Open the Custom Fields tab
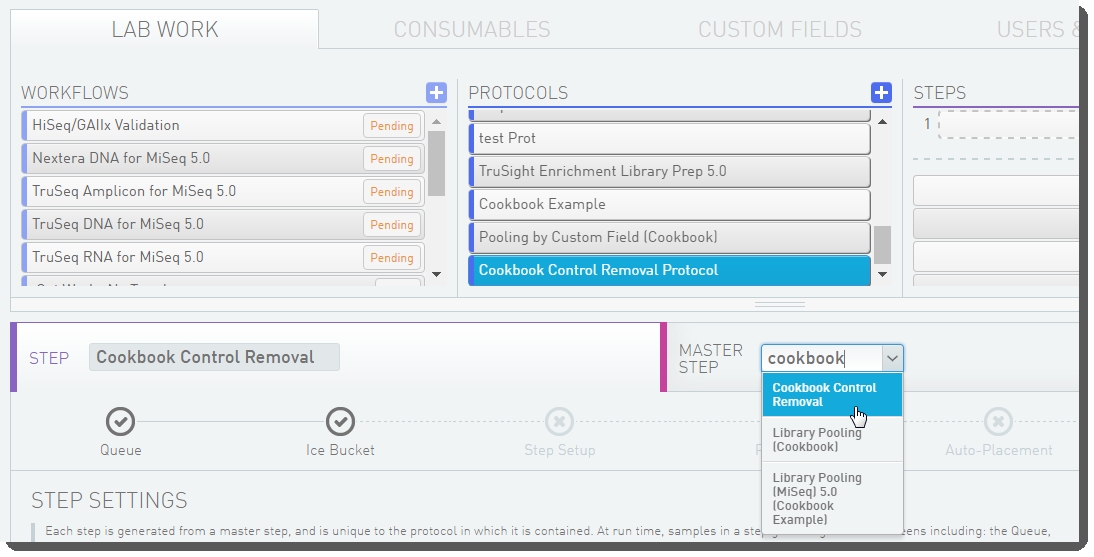1094x557 pixels. tap(780, 30)
